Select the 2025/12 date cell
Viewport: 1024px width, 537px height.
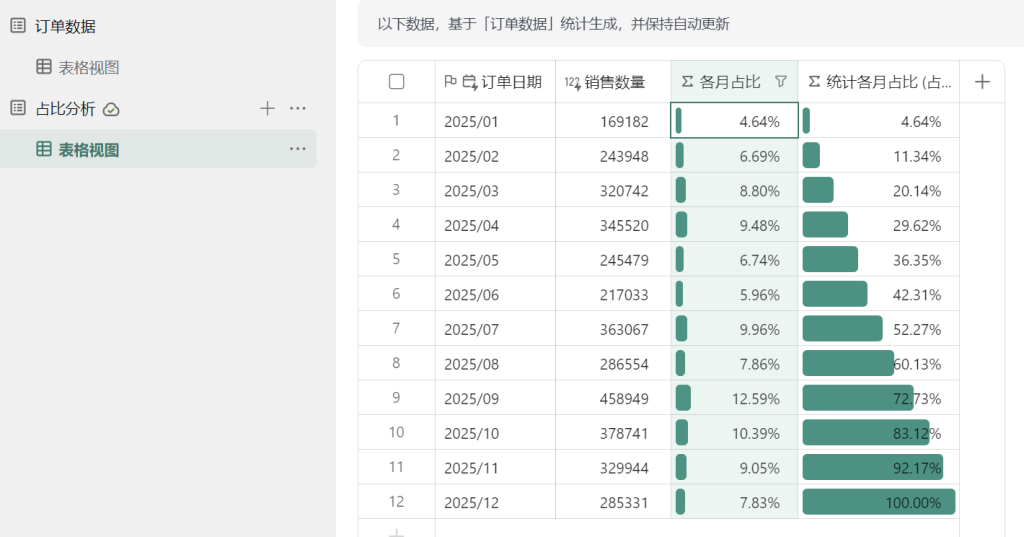click(x=496, y=502)
